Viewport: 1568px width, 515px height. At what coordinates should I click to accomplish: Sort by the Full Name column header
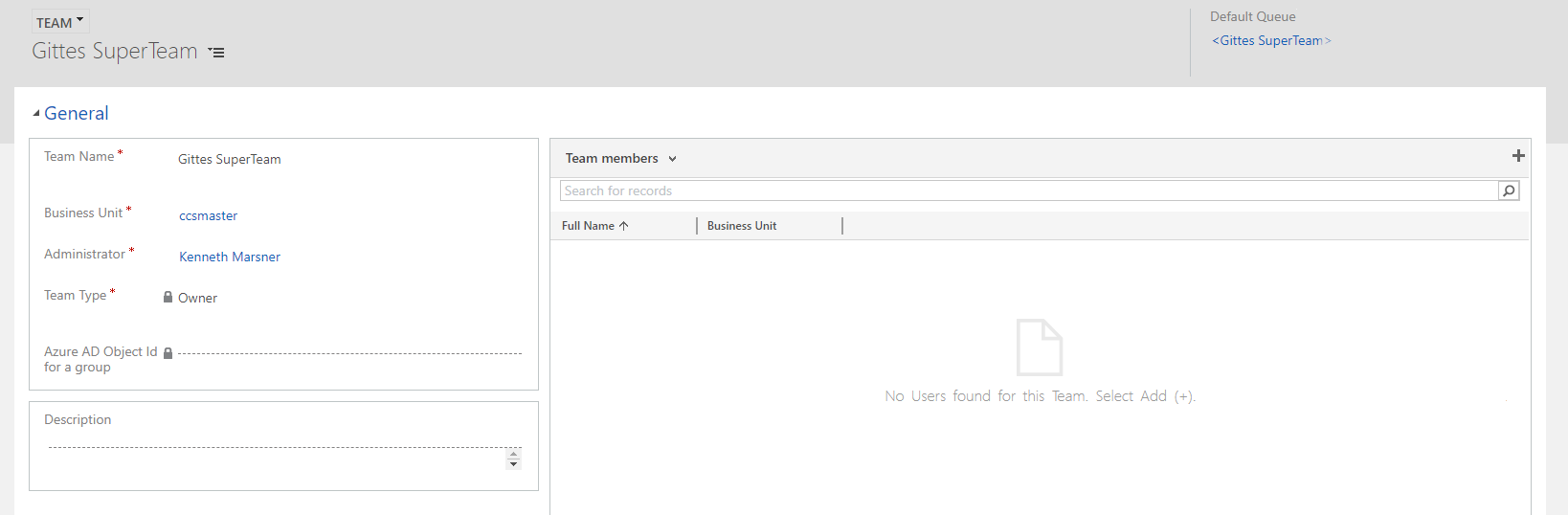[x=588, y=226]
